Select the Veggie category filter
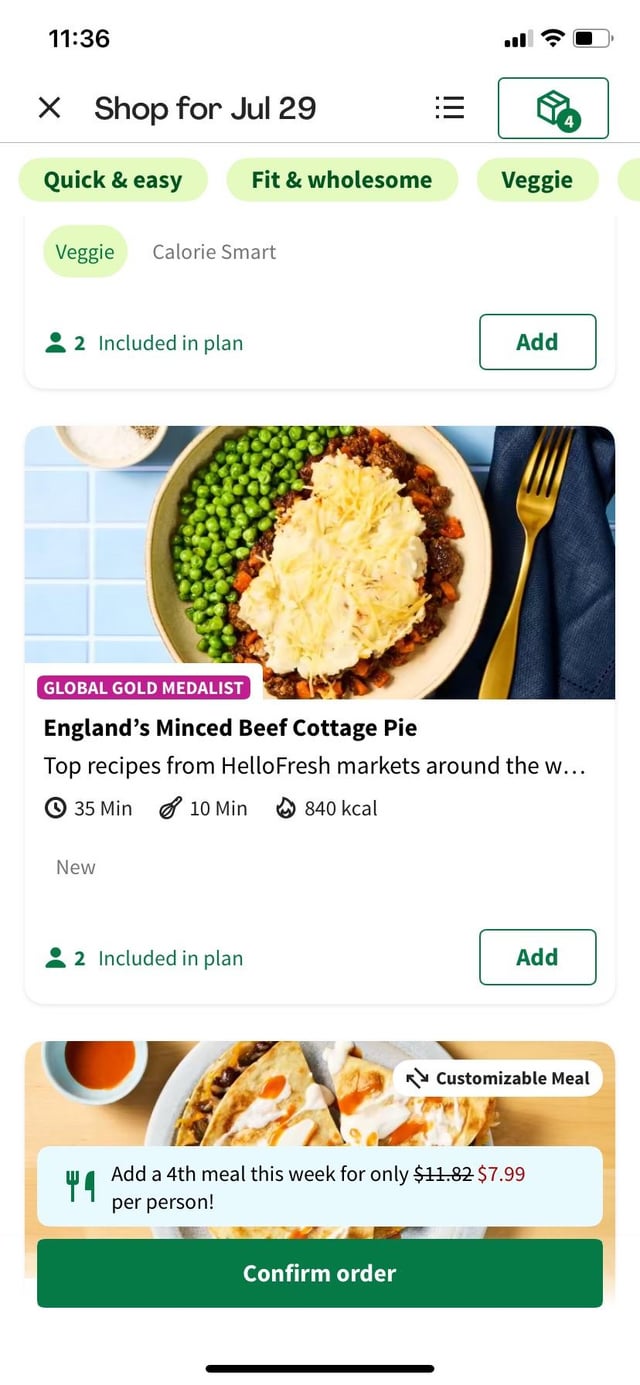The image size is (640, 1385). [537, 180]
